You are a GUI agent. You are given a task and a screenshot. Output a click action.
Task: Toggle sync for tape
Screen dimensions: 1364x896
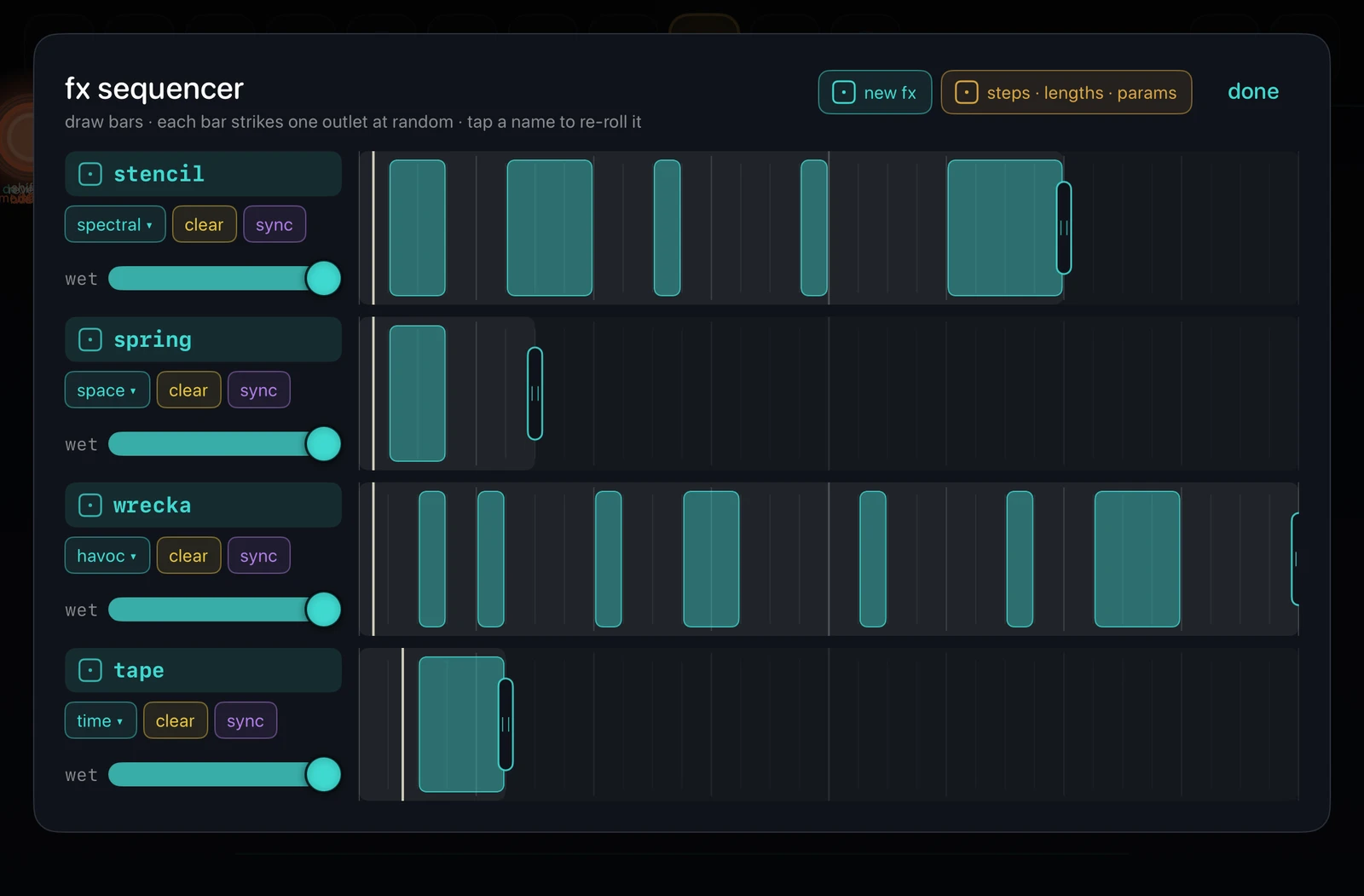pyautogui.click(x=246, y=720)
